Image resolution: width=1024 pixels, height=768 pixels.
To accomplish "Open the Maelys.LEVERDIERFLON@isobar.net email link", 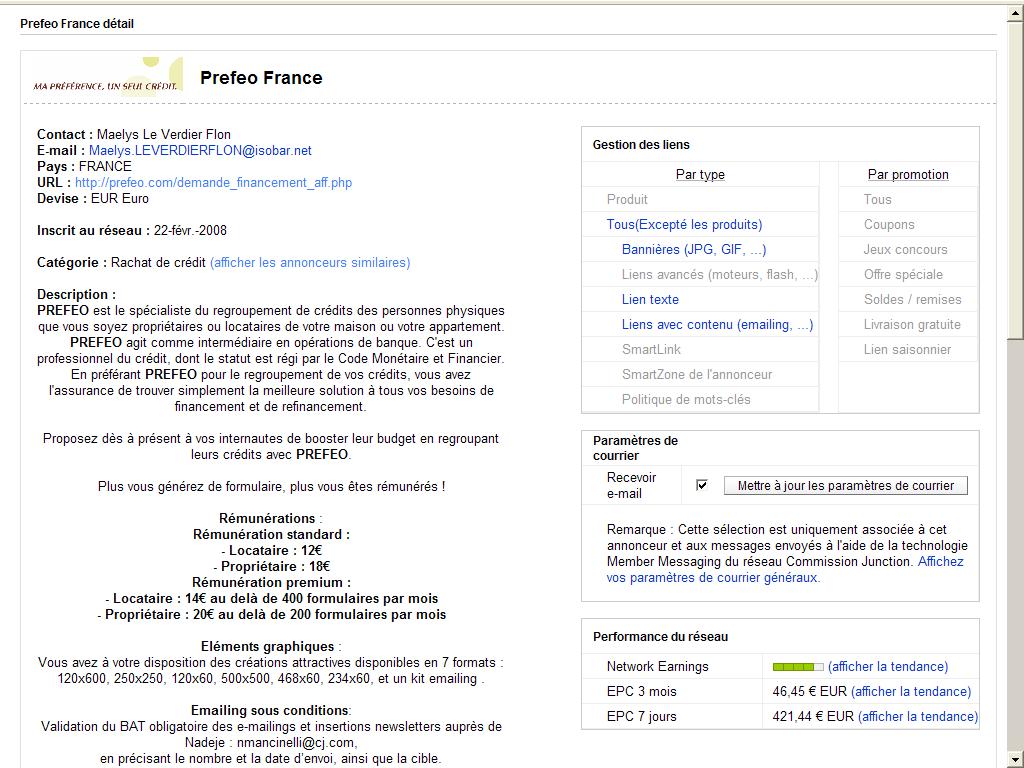I will point(200,151).
